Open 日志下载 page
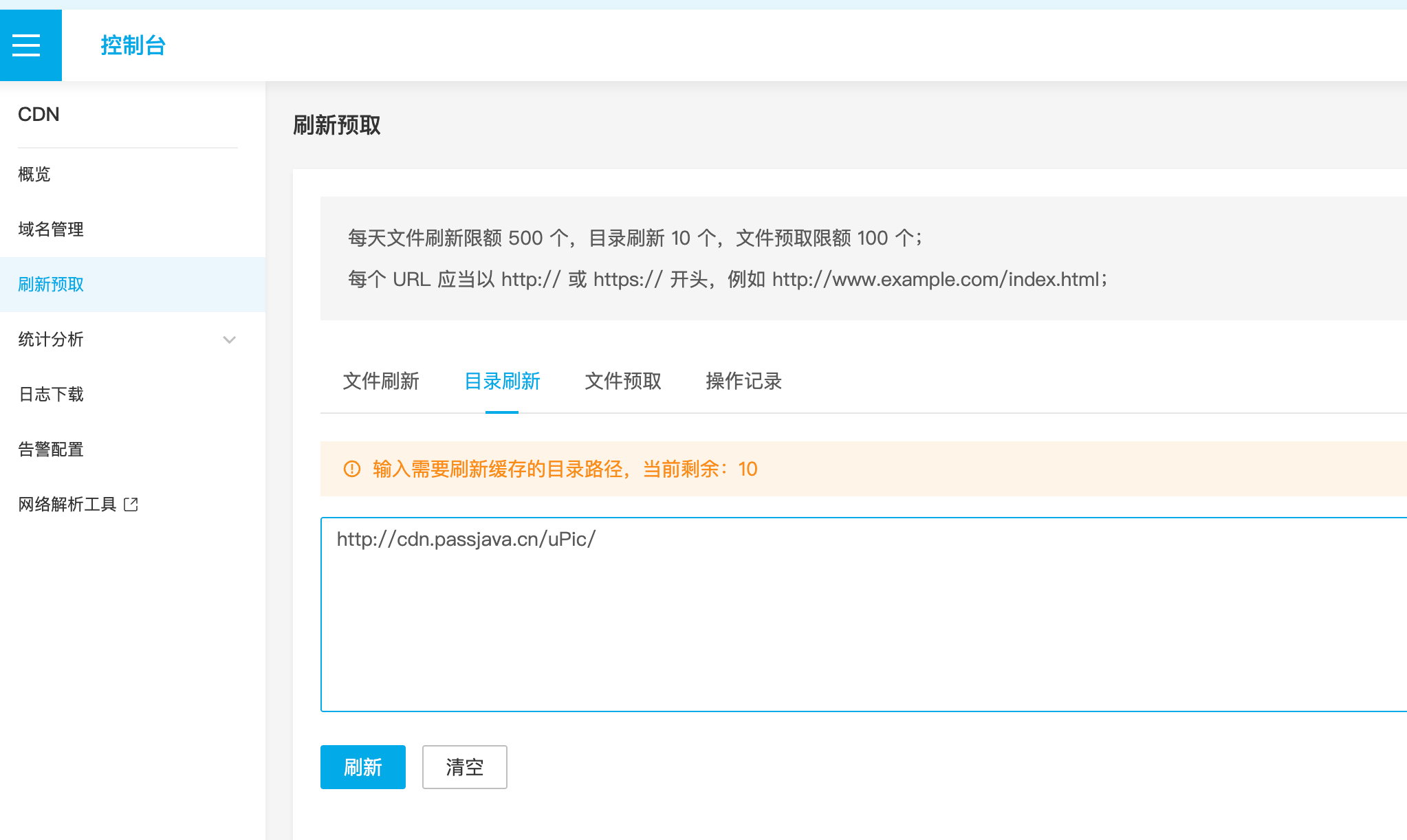The width and height of the screenshot is (1407, 840). 52,395
